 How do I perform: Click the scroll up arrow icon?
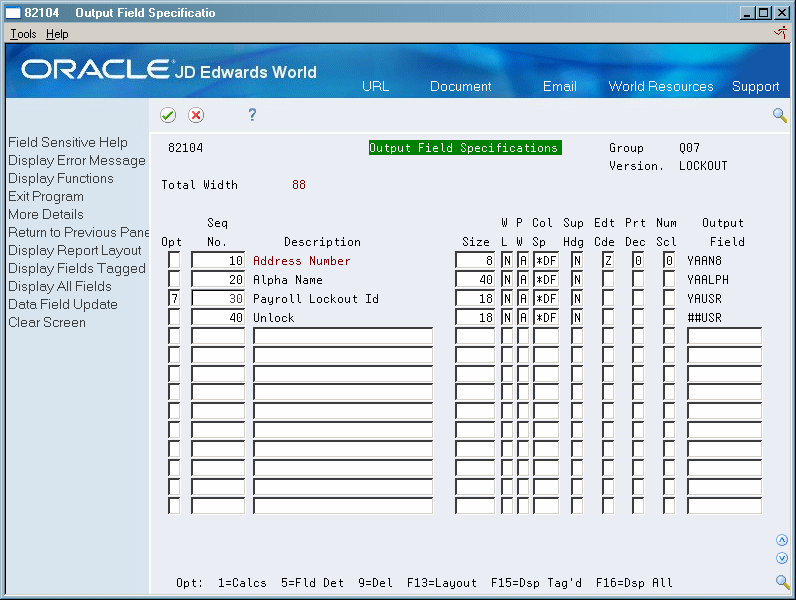[x=782, y=540]
